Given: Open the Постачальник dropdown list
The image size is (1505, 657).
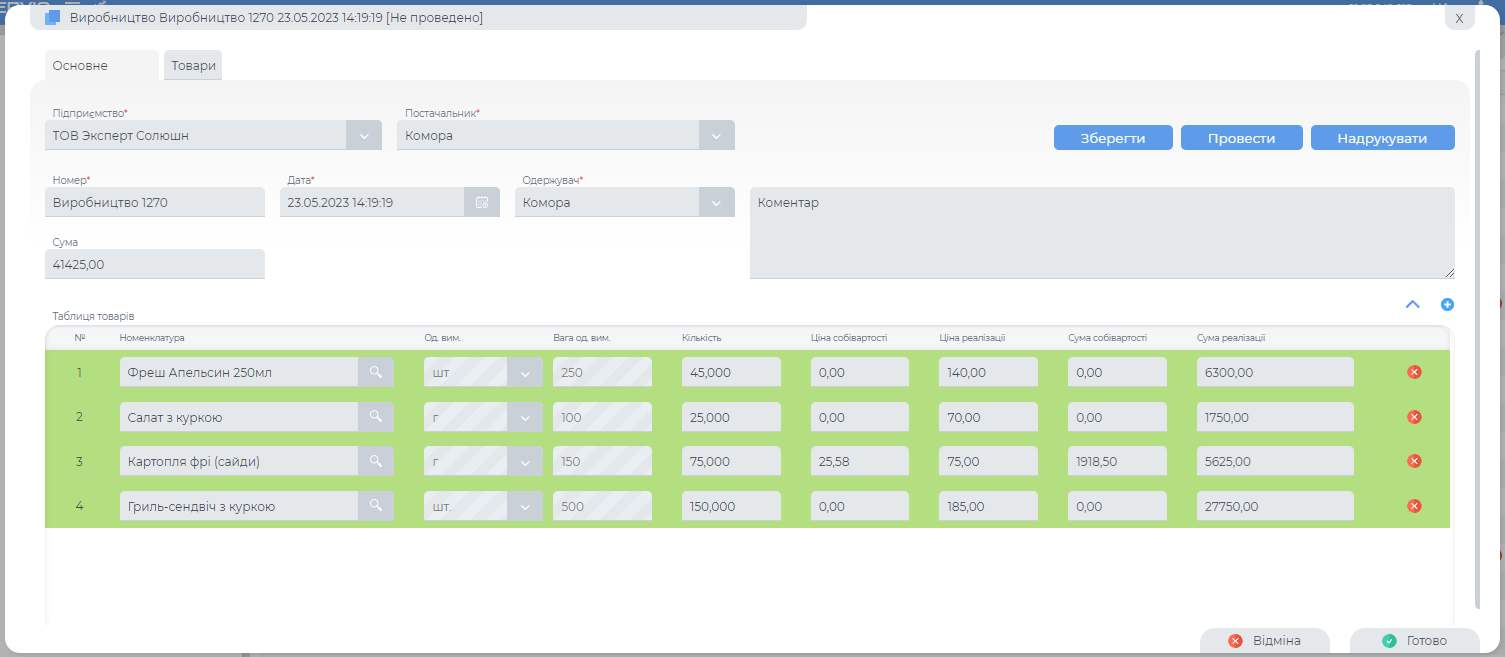Looking at the screenshot, I should 716,135.
